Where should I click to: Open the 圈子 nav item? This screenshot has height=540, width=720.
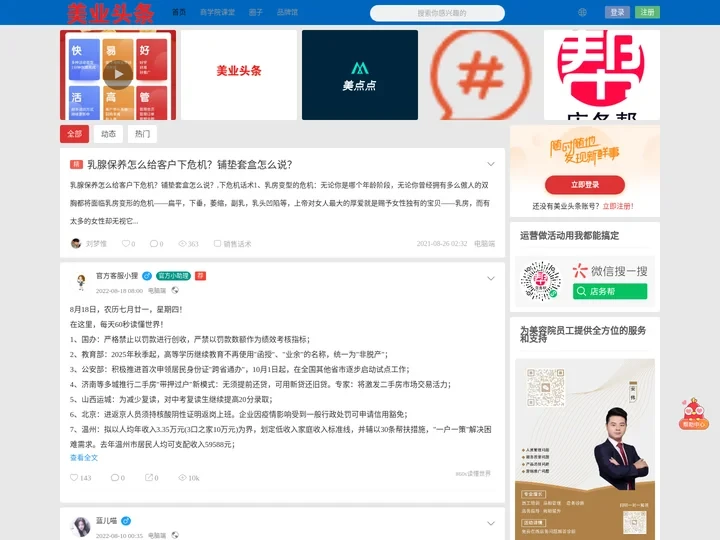(256, 12)
